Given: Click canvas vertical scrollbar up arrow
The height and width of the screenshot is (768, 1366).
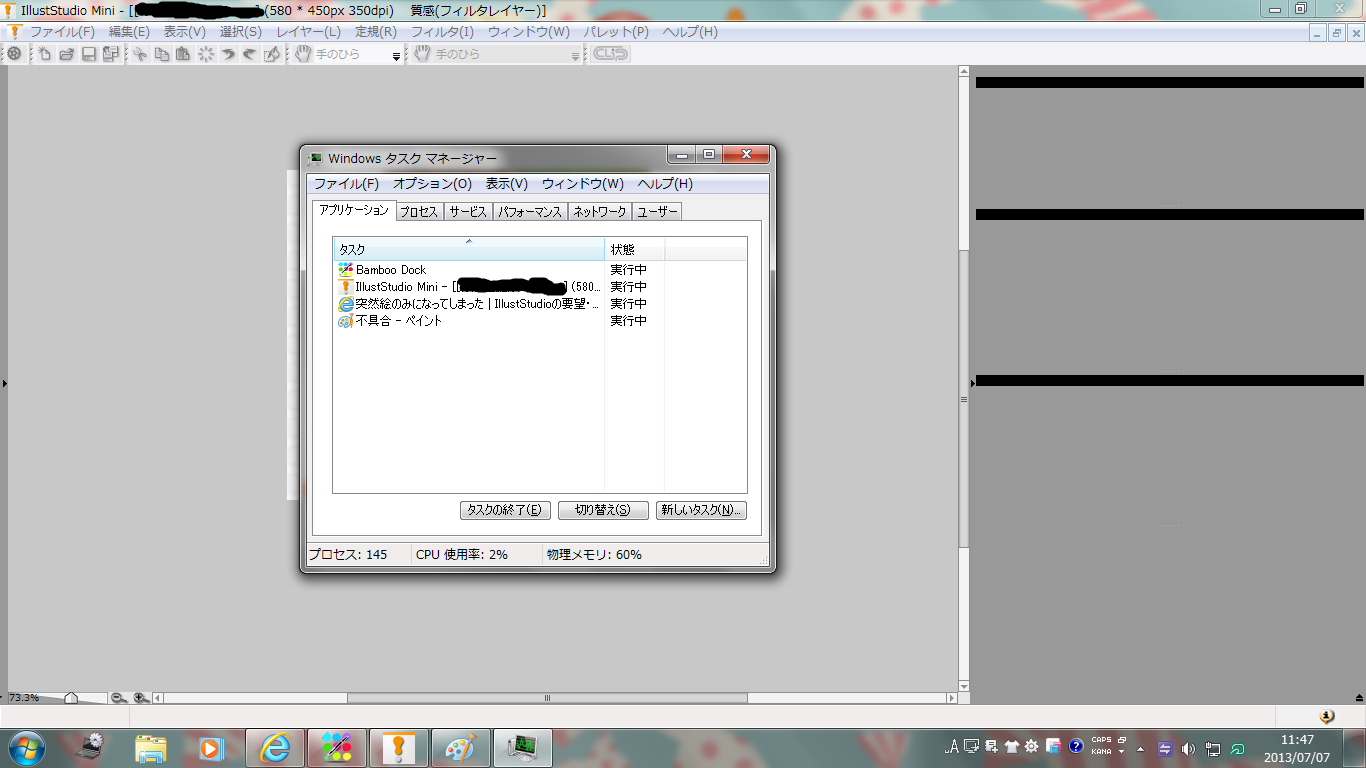Looking at the screenshot, I should coord(964,73).
